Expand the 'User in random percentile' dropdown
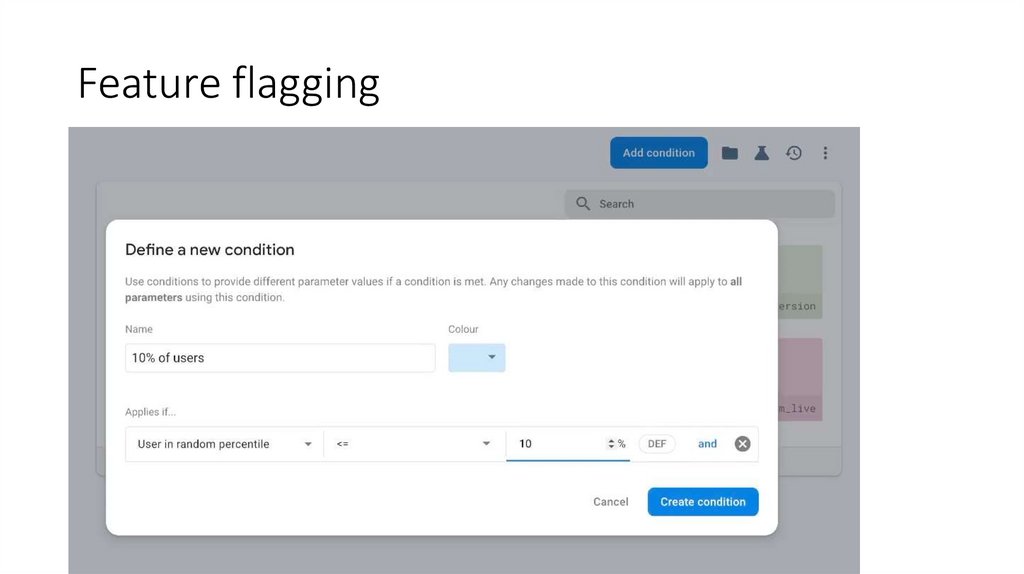Screen dimensions: 1024x574 (224, 444)
